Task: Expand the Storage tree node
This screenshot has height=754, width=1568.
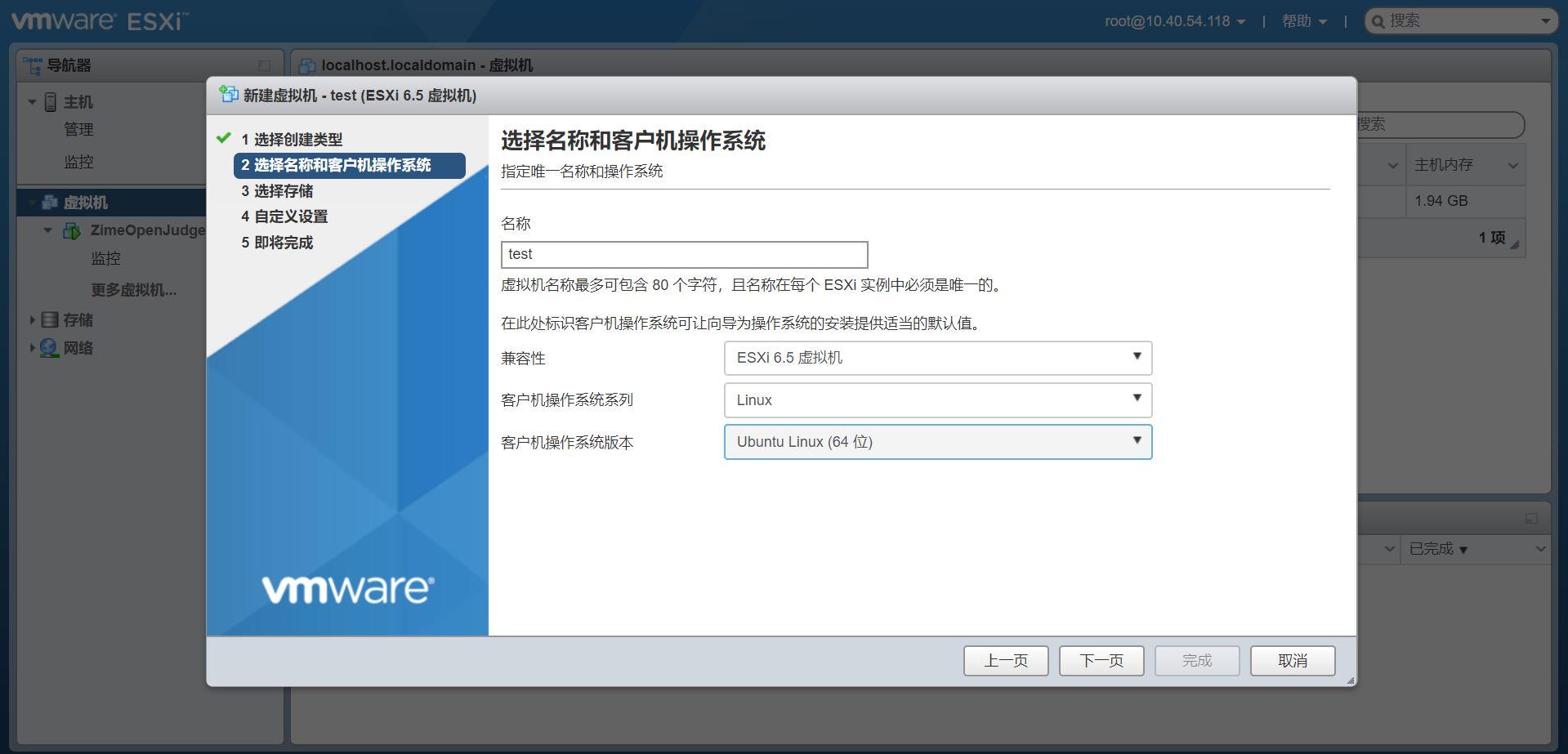Action: pyautogui.click(x=32, y=320)
